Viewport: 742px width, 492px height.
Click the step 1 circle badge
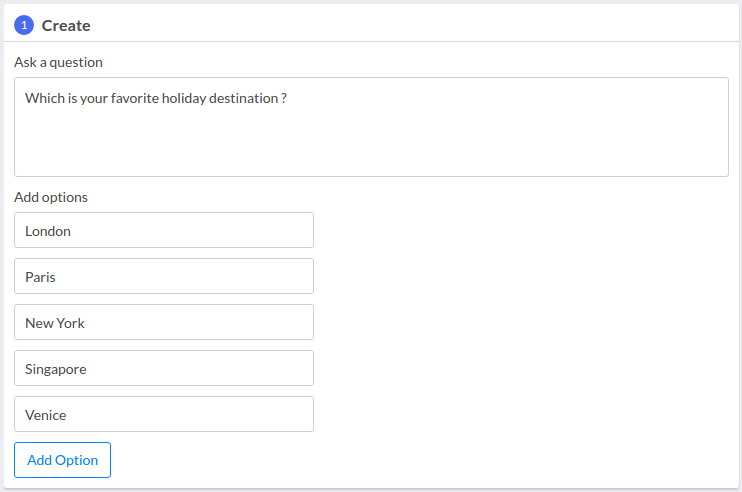coord(24,25)
